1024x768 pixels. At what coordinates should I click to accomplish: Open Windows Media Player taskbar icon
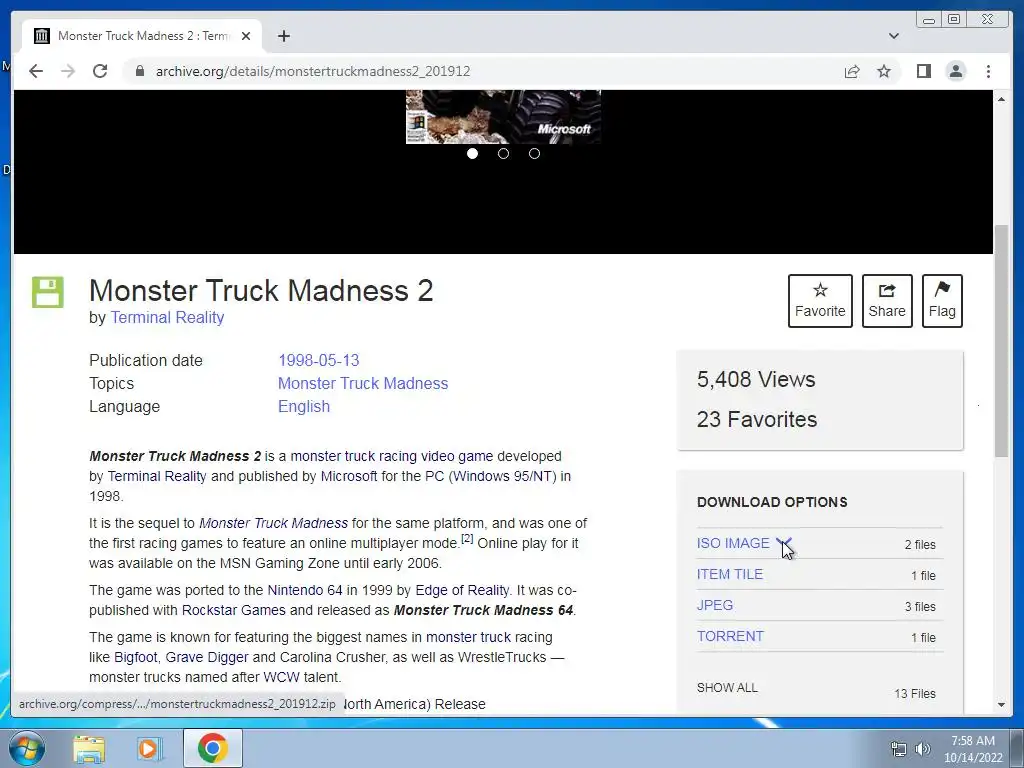[x=150, y=748]
